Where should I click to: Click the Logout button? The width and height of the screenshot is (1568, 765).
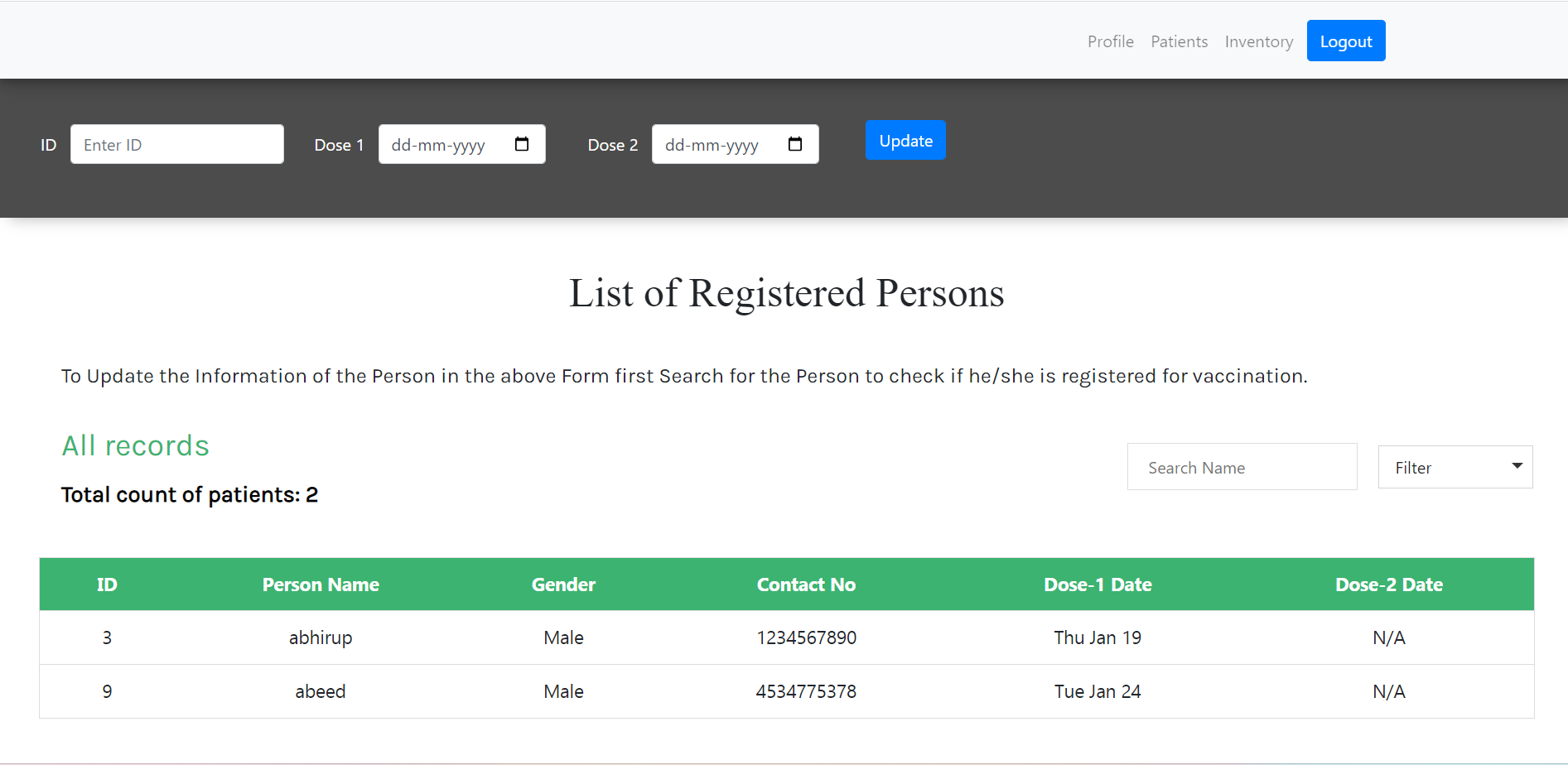(1345, 40)
